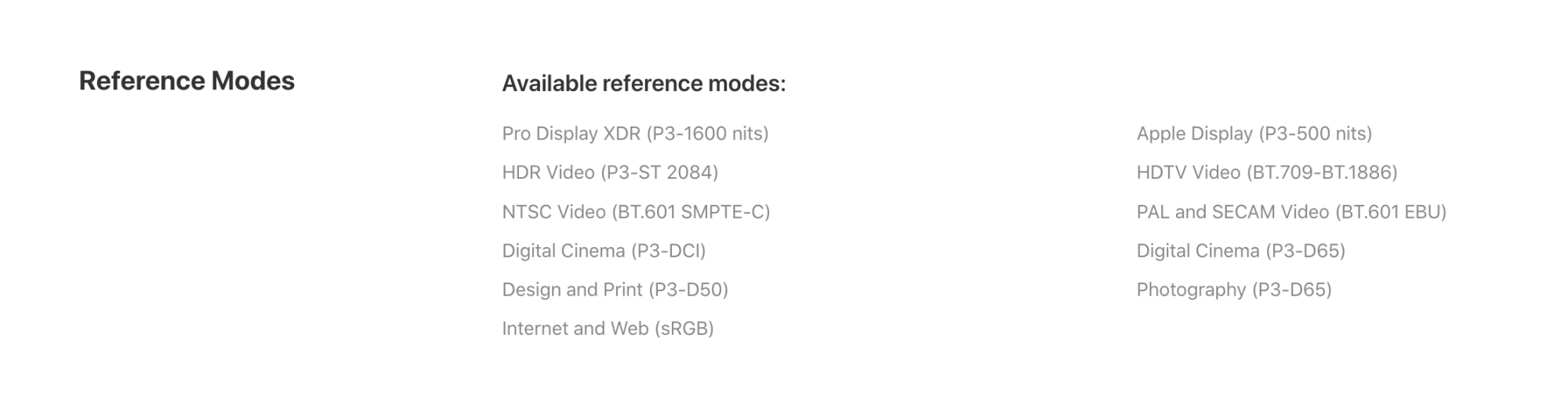
Task: Click NTSC Video (BT.601 SMPTE-C) text
Action: pos(636,212)
